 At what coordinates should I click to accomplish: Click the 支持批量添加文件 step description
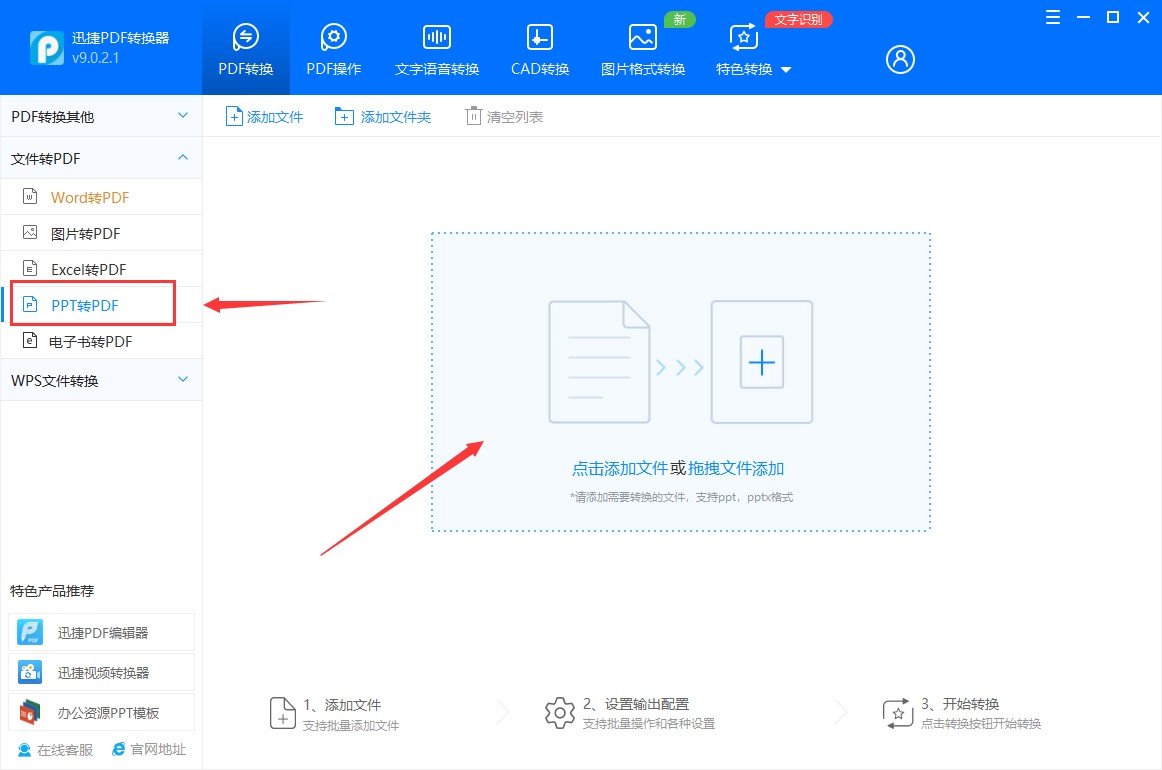click(x=351, y=726)
